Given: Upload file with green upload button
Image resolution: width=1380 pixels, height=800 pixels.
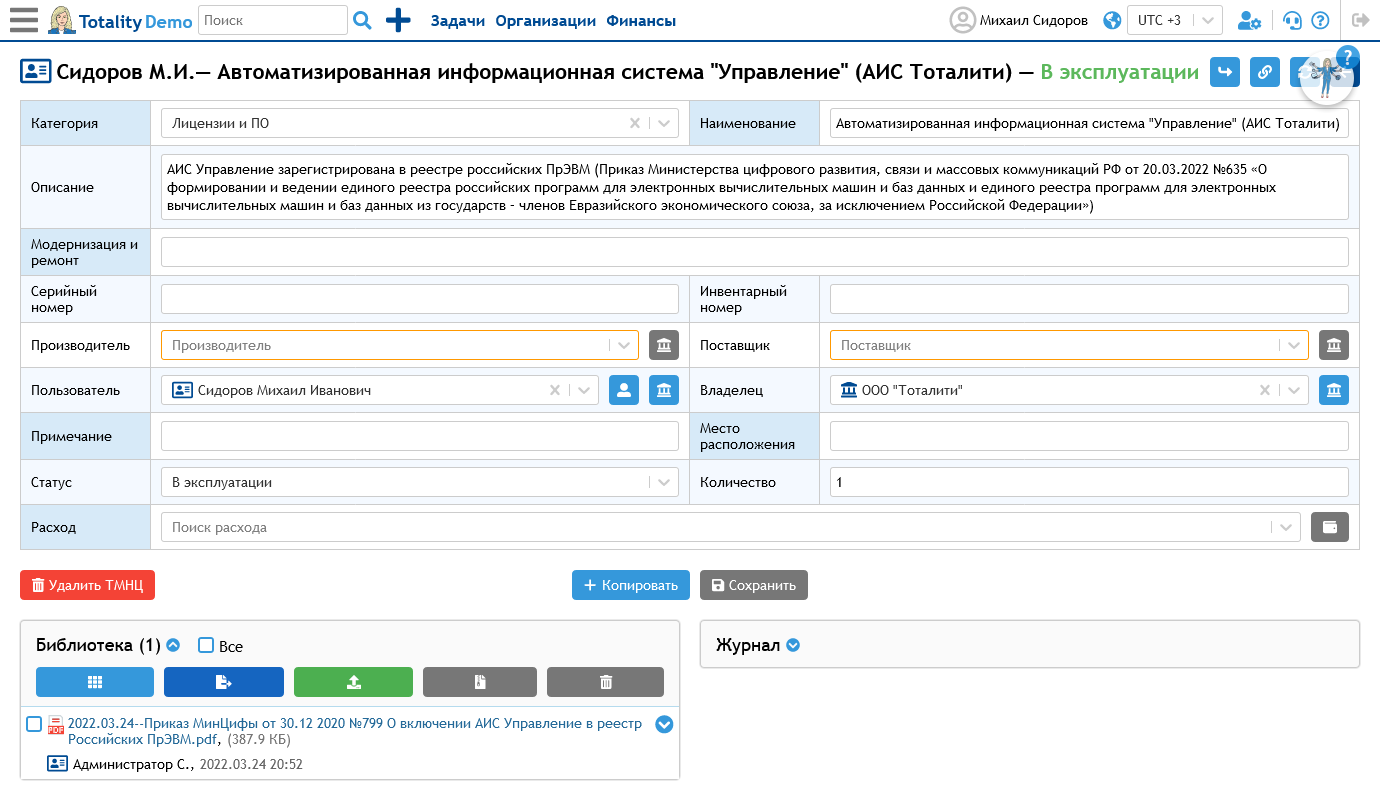Looking at the screenshot, I should coord(353,682).
